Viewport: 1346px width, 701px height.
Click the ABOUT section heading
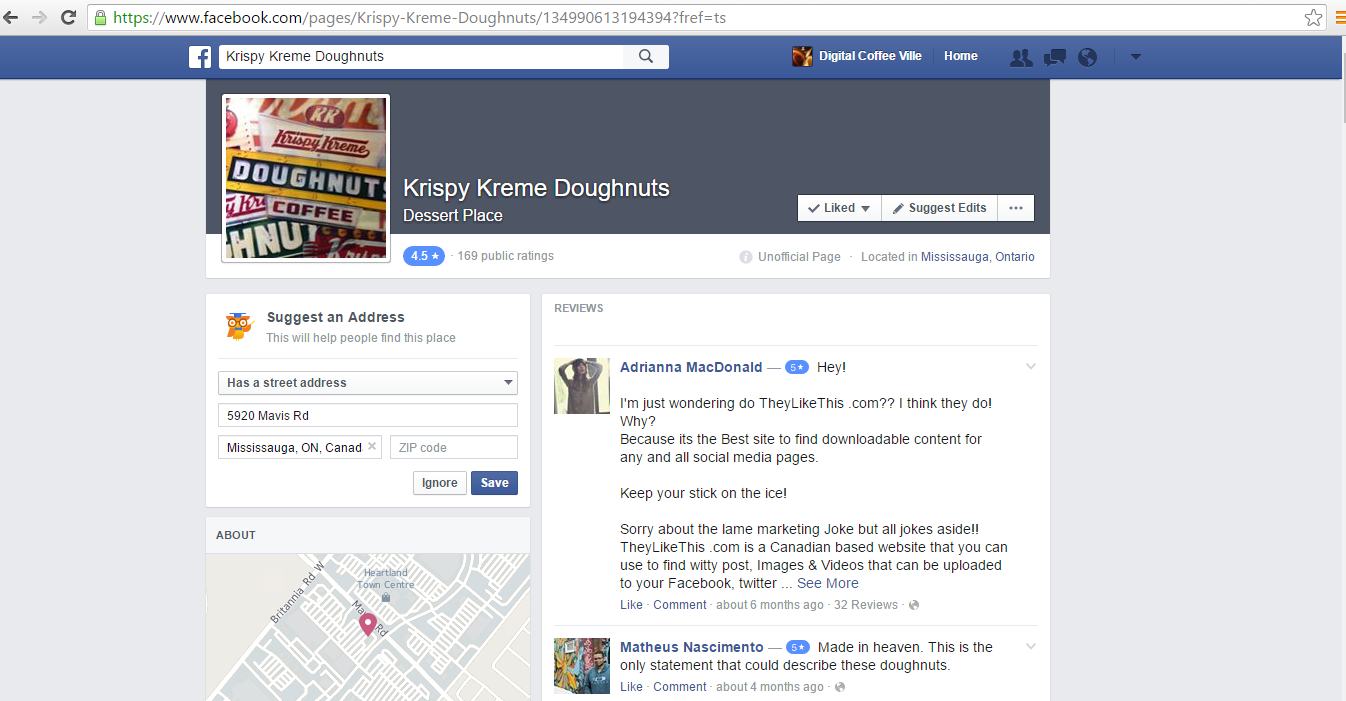coord(236,535)
